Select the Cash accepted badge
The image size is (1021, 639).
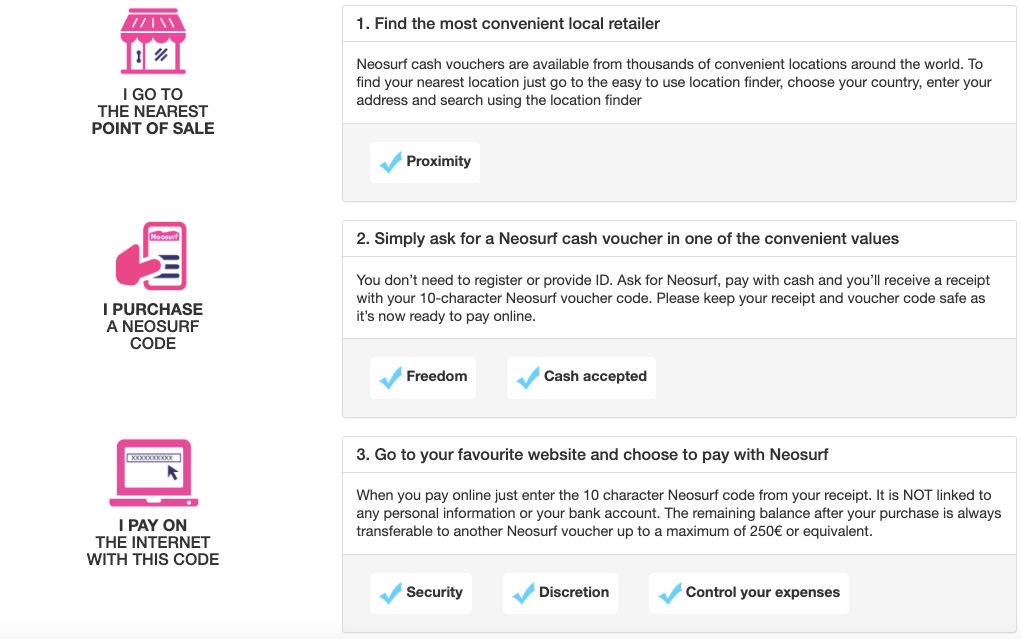[581, 377]
